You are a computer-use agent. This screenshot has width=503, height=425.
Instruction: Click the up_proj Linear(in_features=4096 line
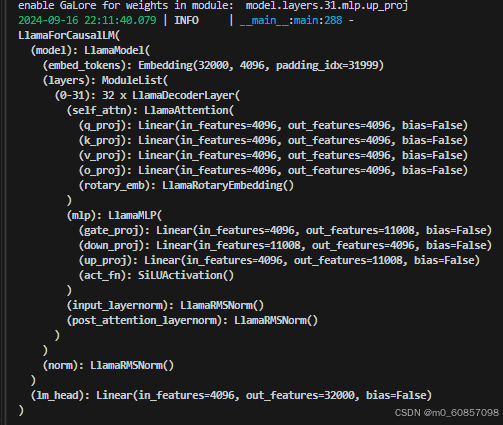(x=279, y=260)
